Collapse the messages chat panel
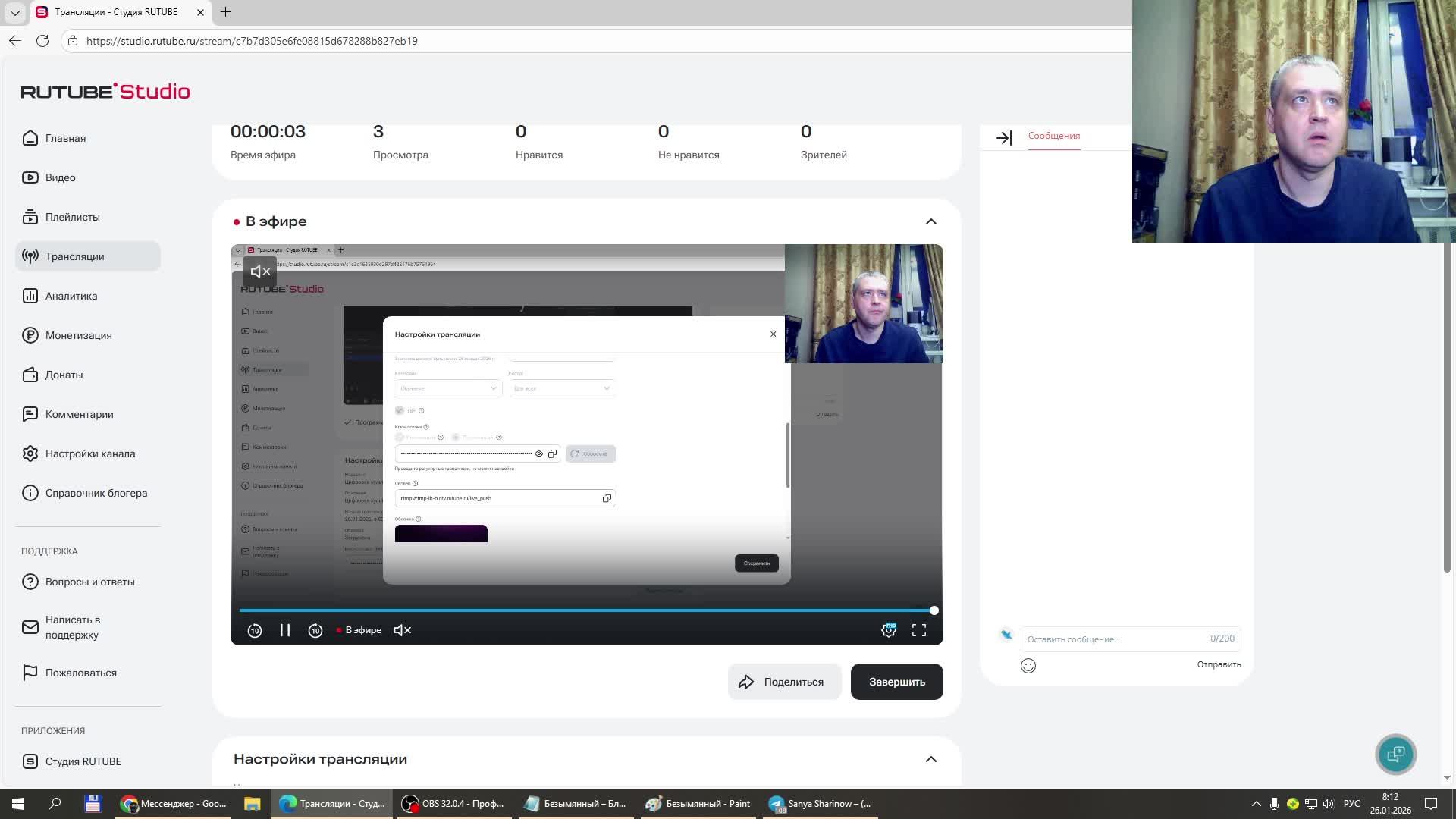Image resolution: width=1456 pixels, height=819 pixels. coord(1004,137)
